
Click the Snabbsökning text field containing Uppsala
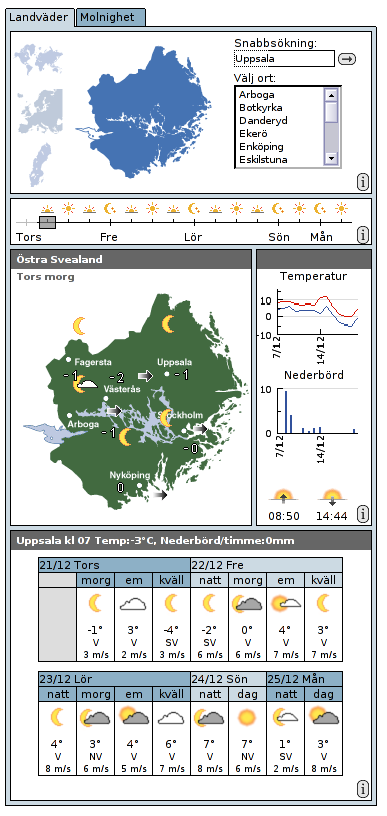[x=284, y=59]
